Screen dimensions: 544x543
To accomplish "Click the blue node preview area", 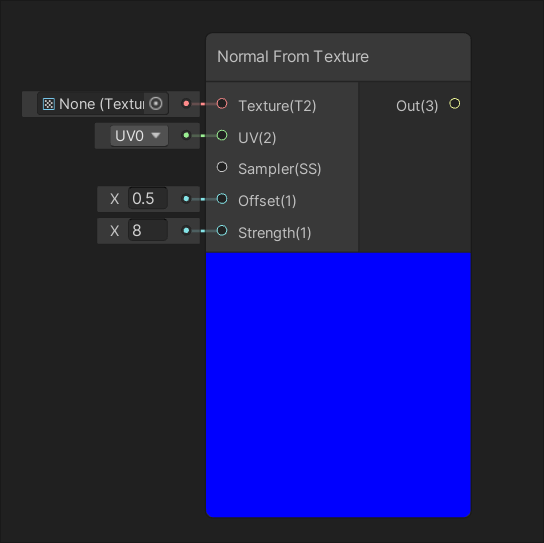I will click(x=338, y=385).
